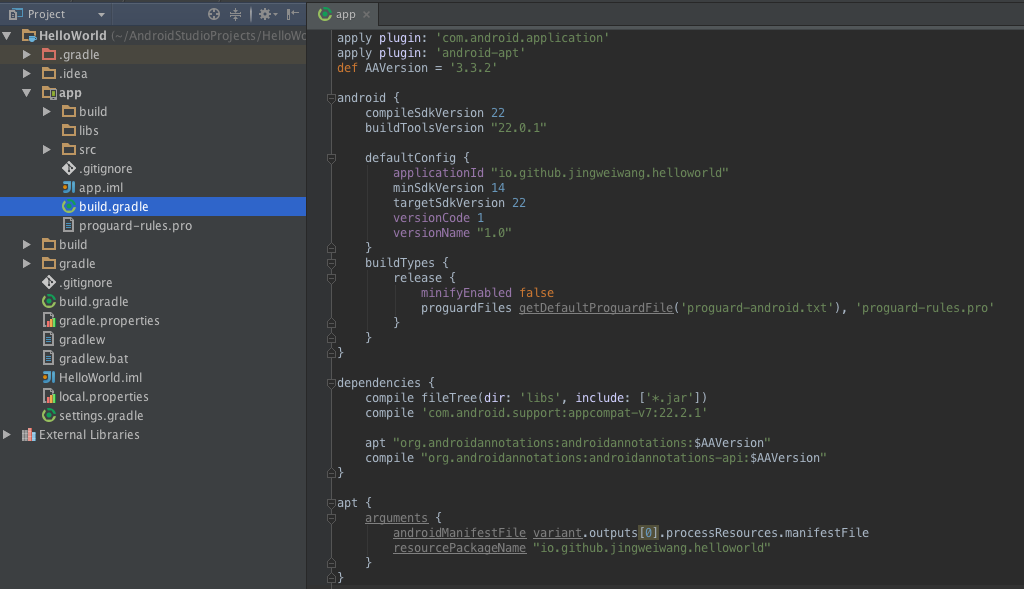Screen dimensions: 1024x589
Task: Collapse the HelloWorld root project node
Action: click(x=8, y=36)
